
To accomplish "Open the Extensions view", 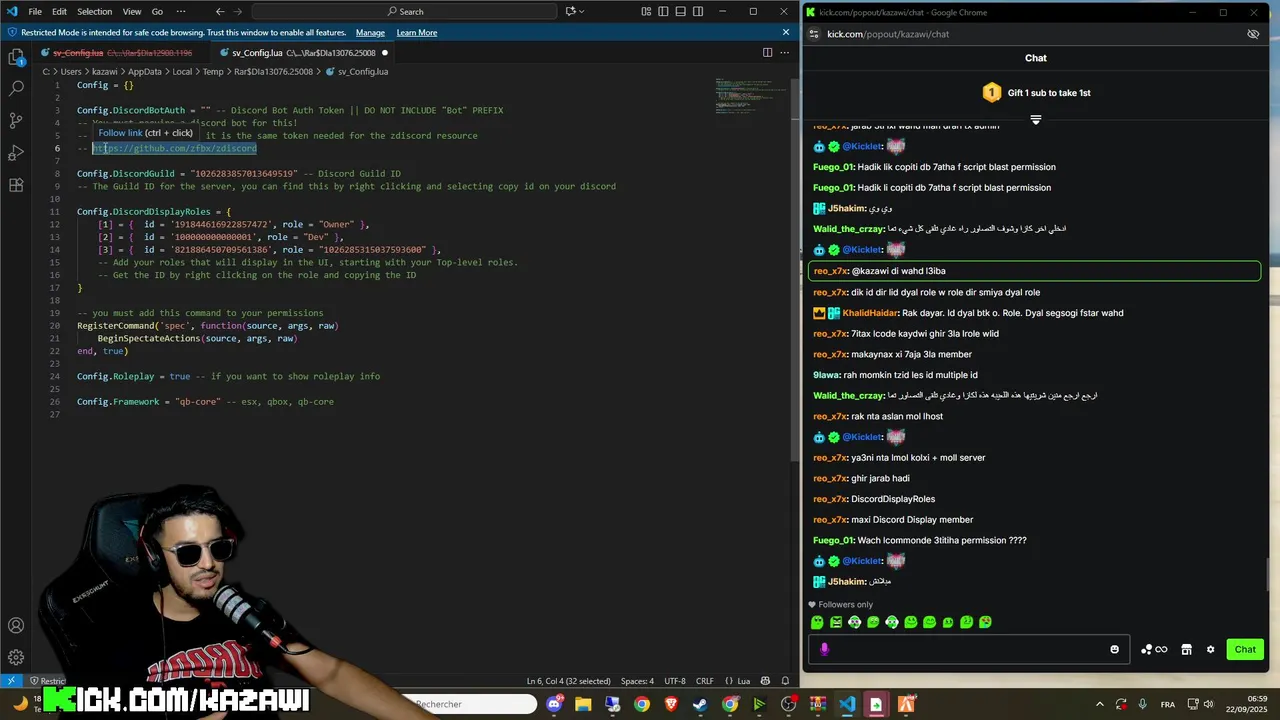I will [16, 185].
